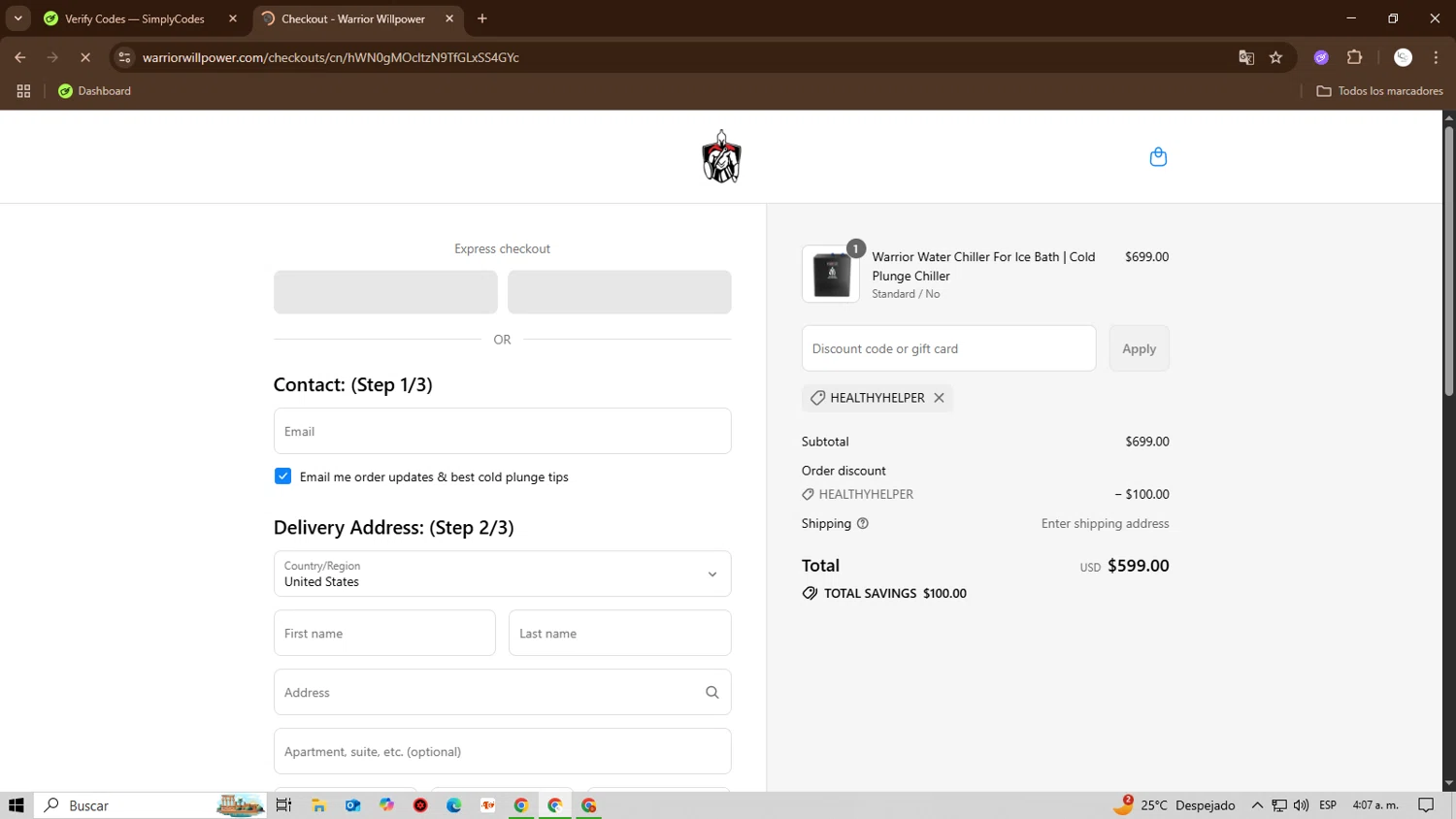Click the Apply discount button
The image size is (1456, 819).
1139,348
